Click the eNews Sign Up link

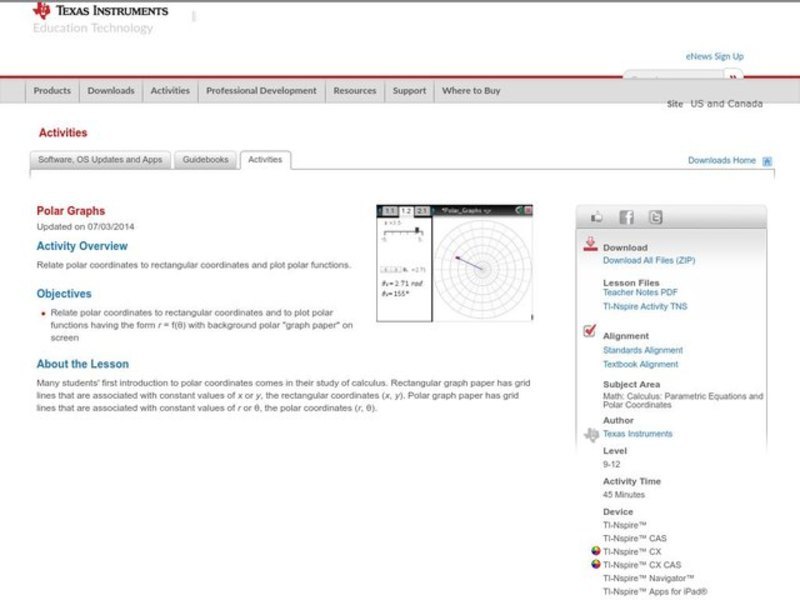click(x=714, y=56)
